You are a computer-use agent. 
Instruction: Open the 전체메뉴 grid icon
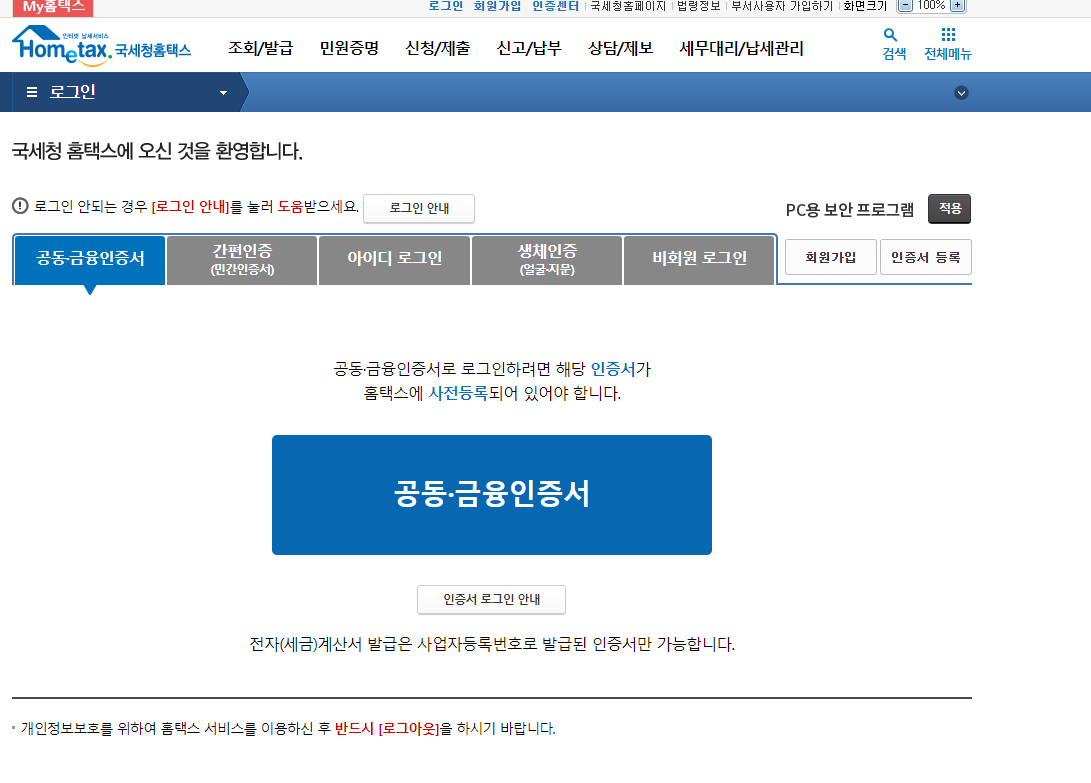(948, 35)
